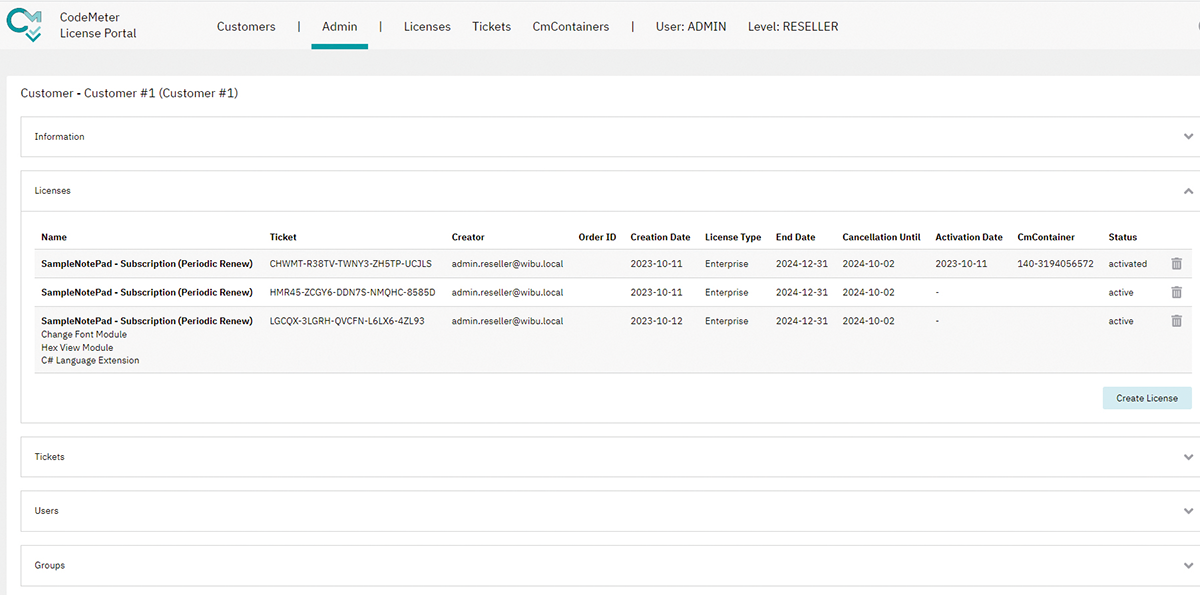Select the CmContainer column header
Screen dimensions: 1200x595
(x=1046, y=238)
